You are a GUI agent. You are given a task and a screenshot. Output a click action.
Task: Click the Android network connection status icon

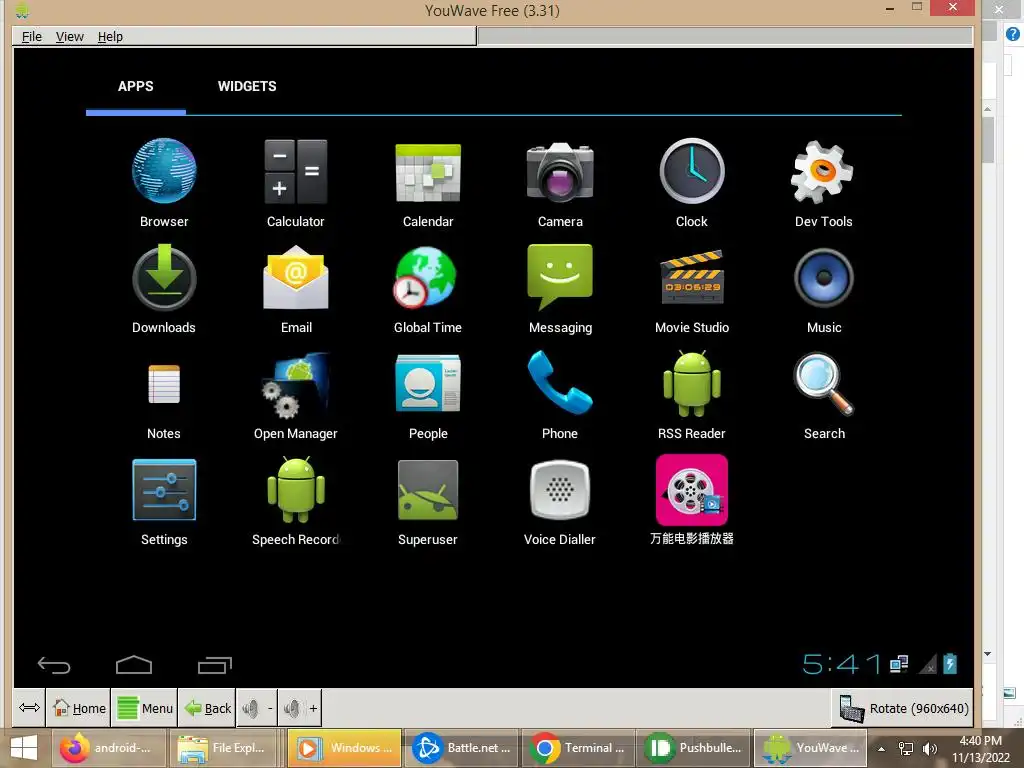[899, 664]
